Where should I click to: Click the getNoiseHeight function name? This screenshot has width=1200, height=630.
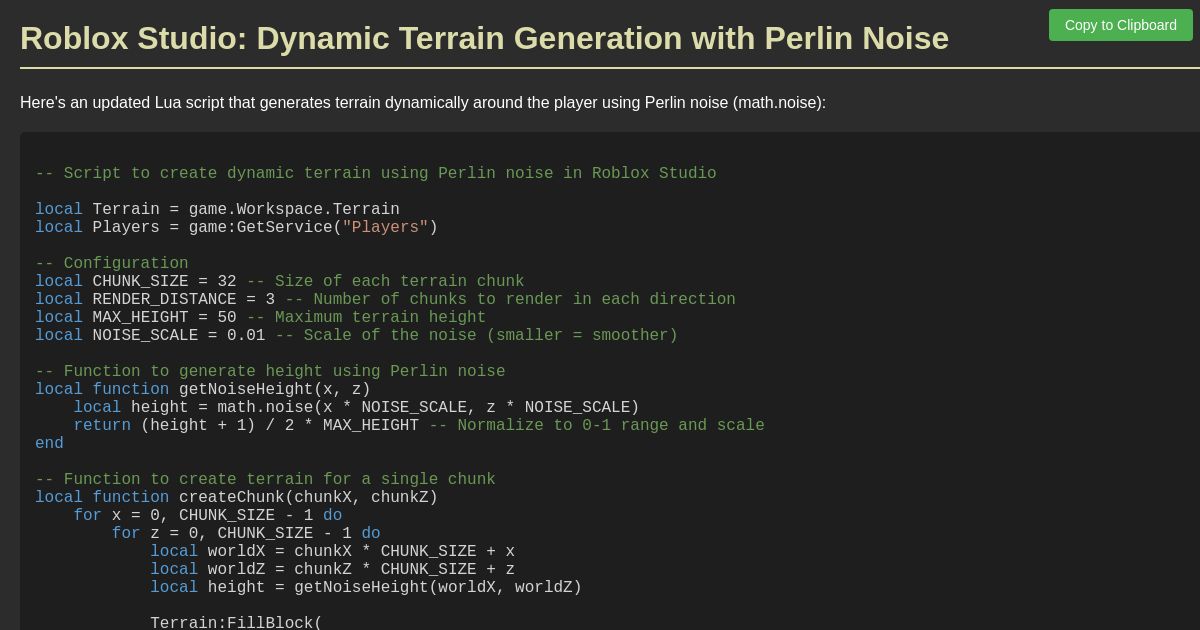pos(245,389)
